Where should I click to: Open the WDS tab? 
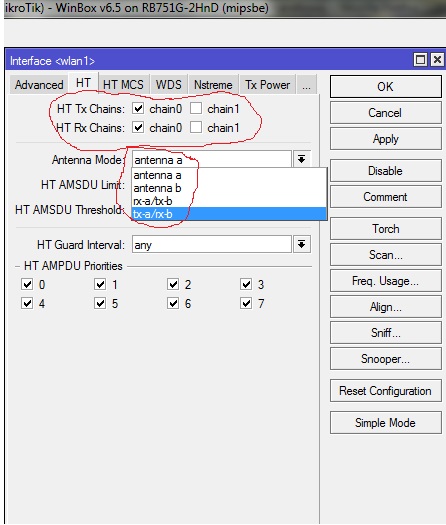tap(168, 85)
